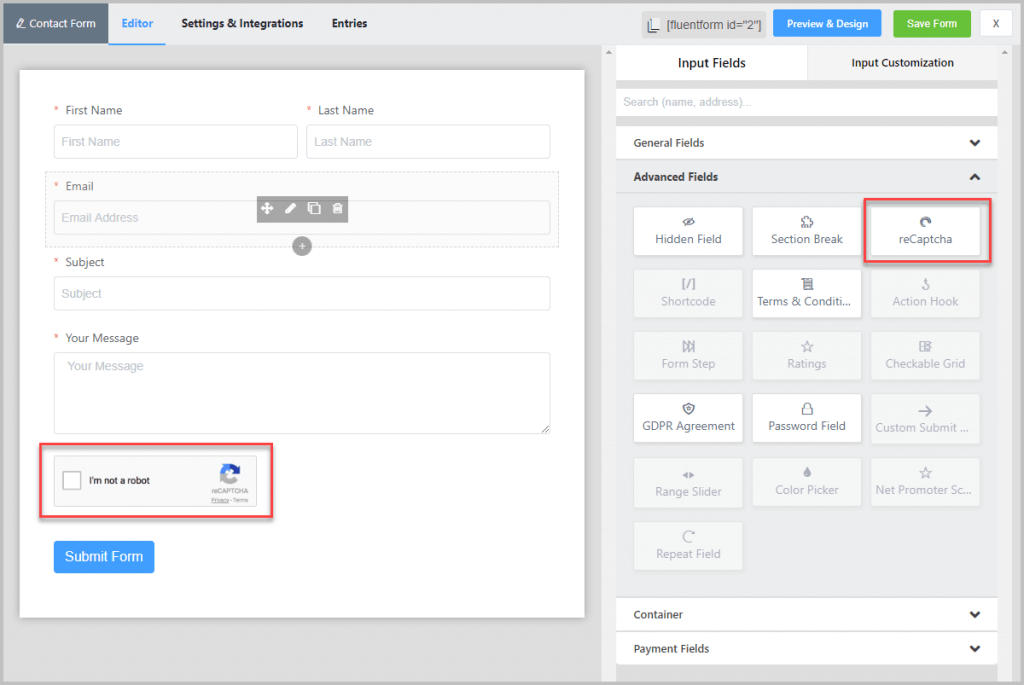
Task: Add an Action Hook field
Action: click(x=925, y=293)
